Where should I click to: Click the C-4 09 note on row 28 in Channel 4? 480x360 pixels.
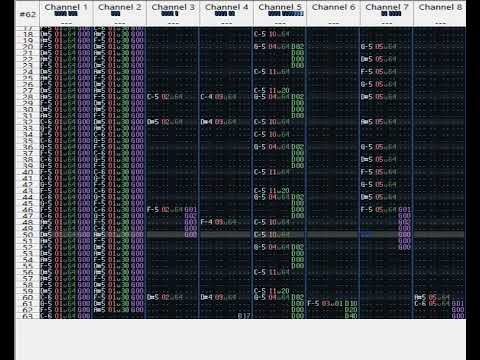point(218,97)
